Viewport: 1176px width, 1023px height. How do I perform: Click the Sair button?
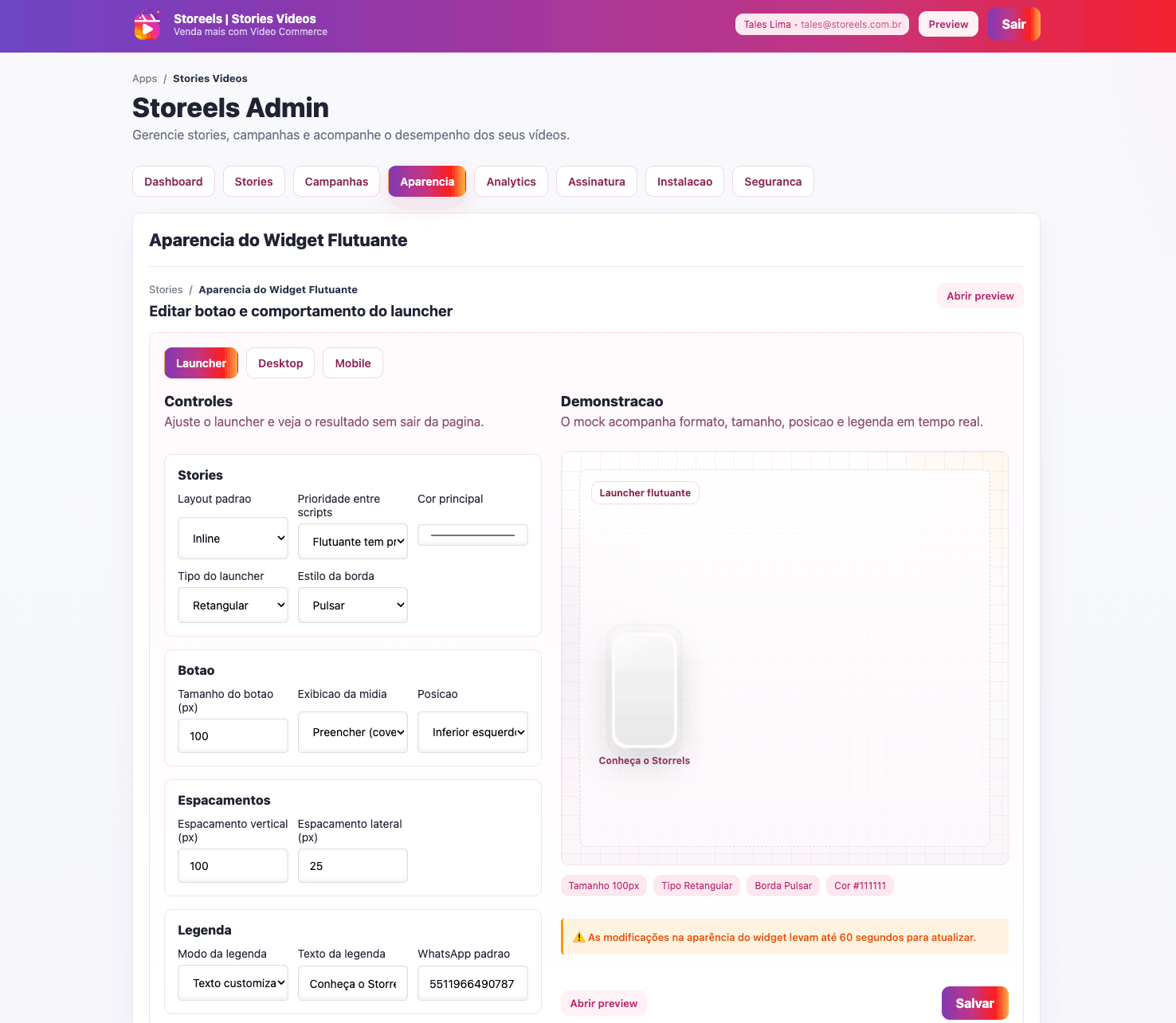[x=1013, y=24]
